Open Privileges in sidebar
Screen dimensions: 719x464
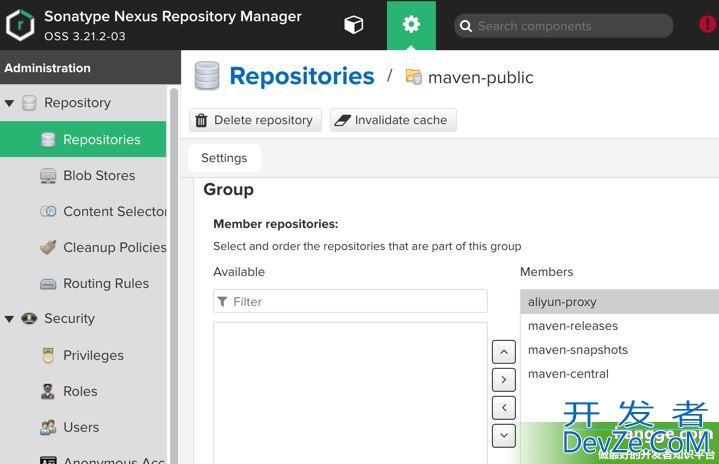[94, 355]
